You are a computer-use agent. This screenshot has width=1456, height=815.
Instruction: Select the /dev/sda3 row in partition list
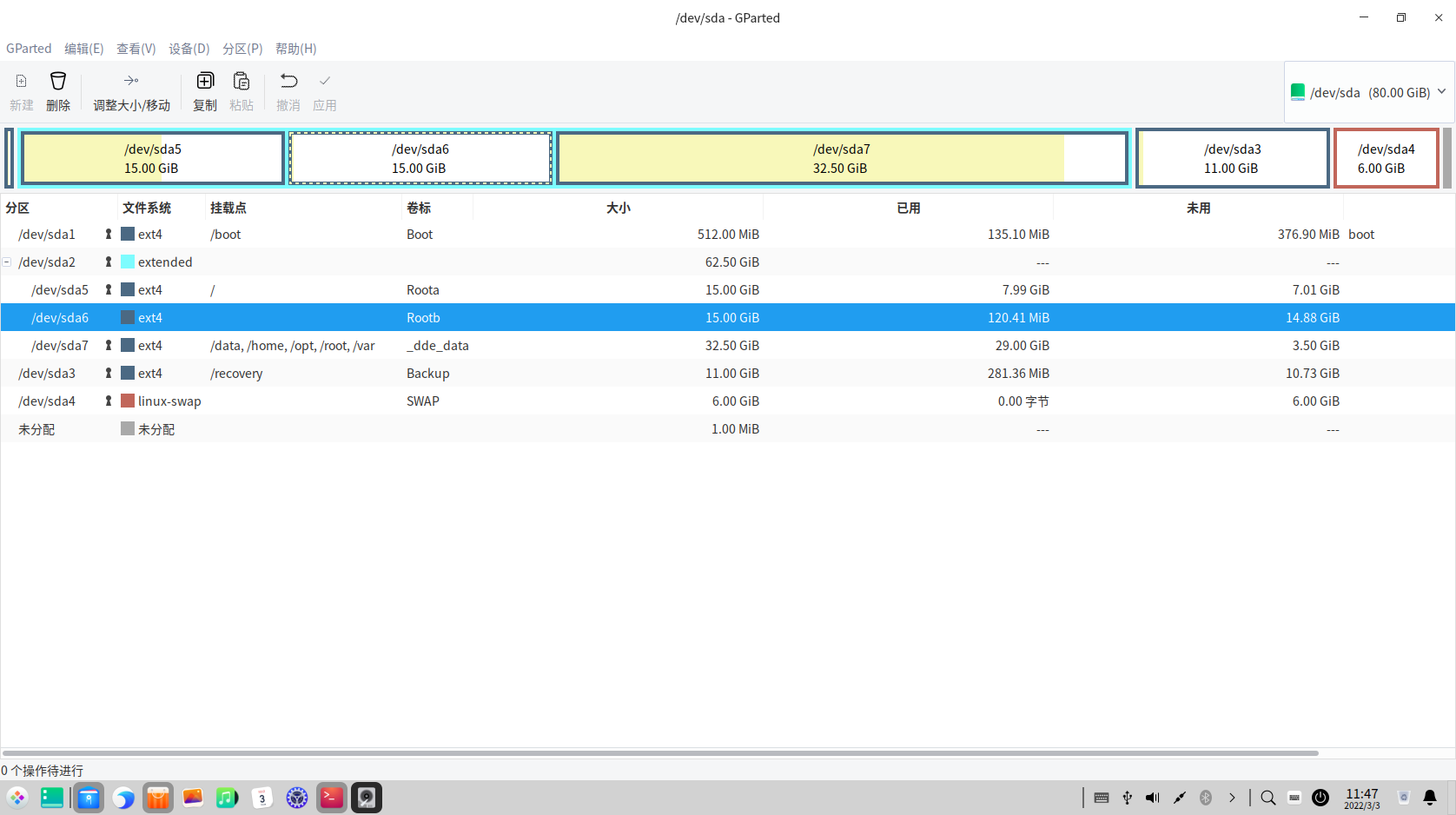(x=47, y=374)
